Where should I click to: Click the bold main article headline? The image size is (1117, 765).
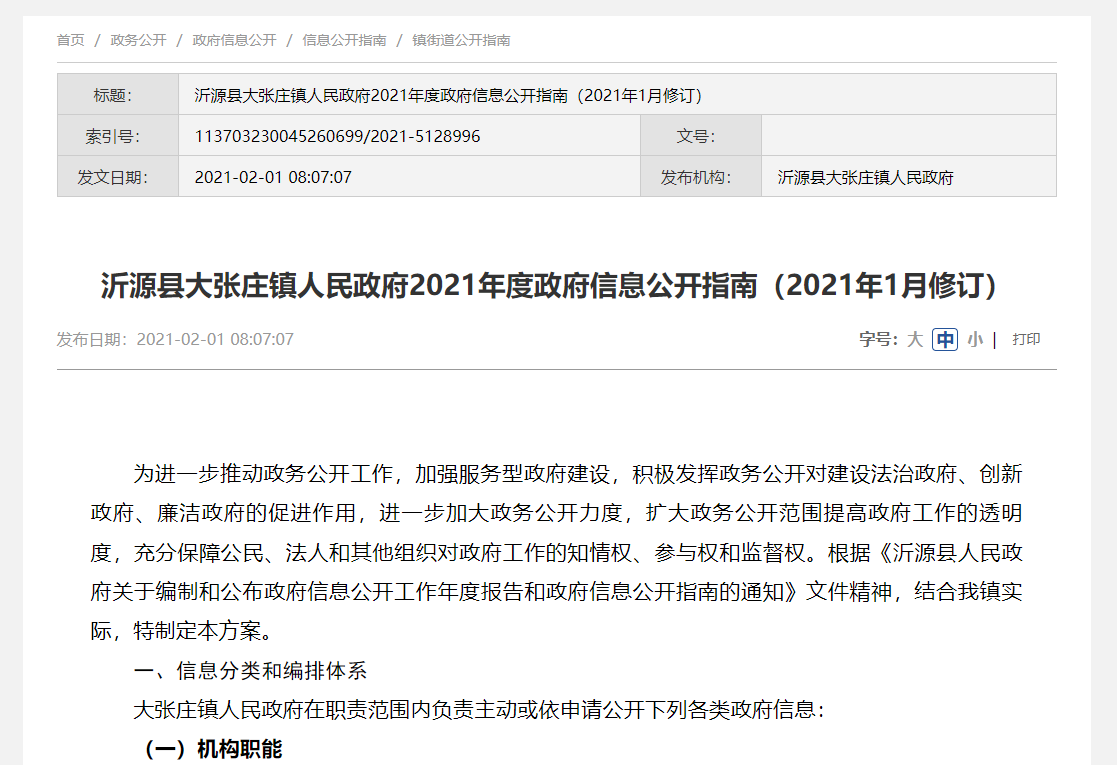(x=550, y=286)
